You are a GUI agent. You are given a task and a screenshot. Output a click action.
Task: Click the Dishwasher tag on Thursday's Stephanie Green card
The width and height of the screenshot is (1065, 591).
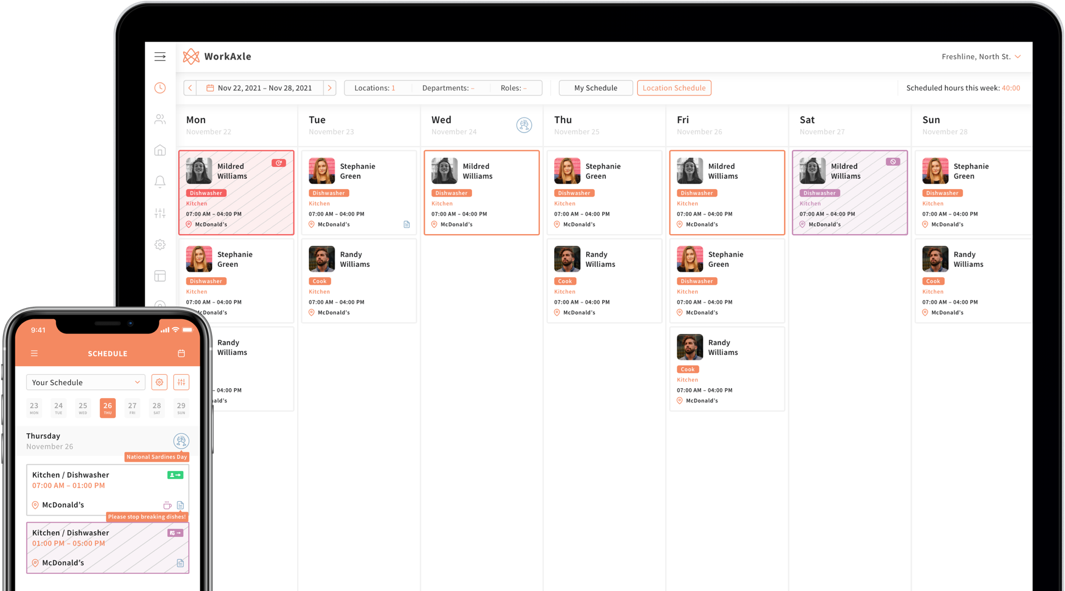coord(575,193)
